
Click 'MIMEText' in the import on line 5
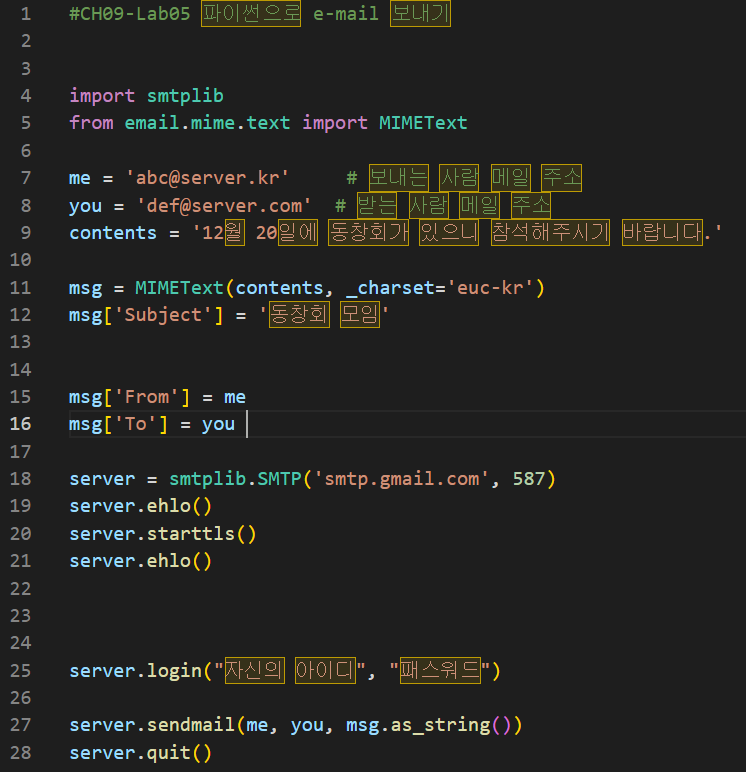pos(423,123)
